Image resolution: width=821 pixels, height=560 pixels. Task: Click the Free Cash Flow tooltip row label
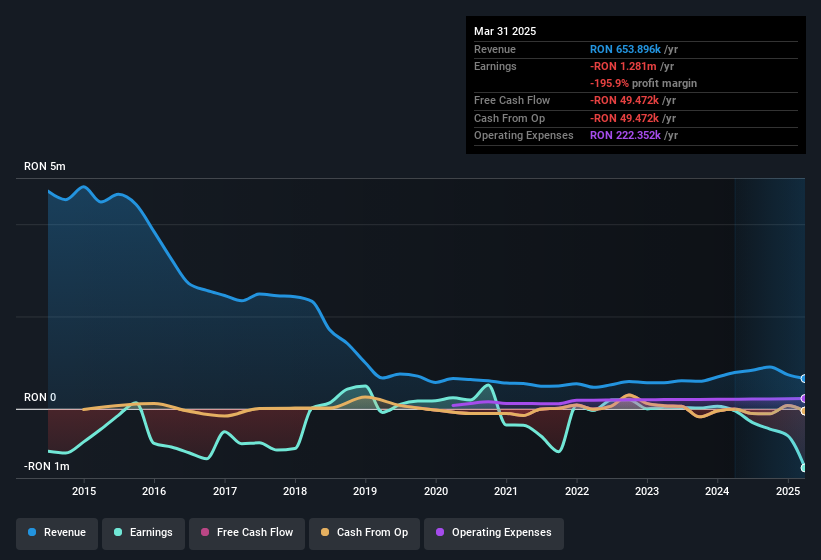pos(512,100)
